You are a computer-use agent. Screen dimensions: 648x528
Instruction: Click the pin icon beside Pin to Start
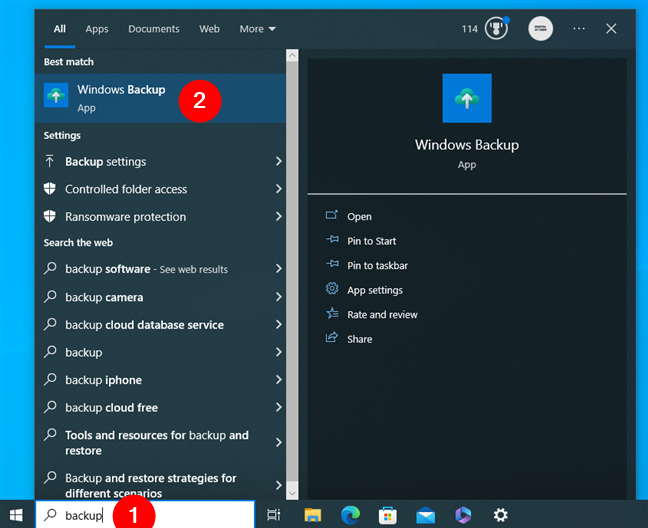coord(332,239)
